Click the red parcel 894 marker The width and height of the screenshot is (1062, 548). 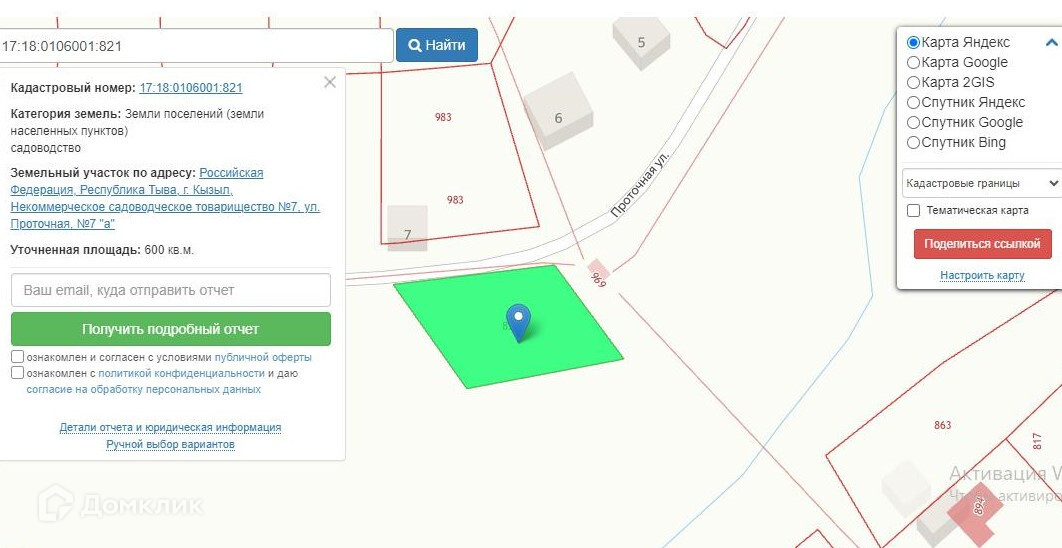tap(977, 507)
